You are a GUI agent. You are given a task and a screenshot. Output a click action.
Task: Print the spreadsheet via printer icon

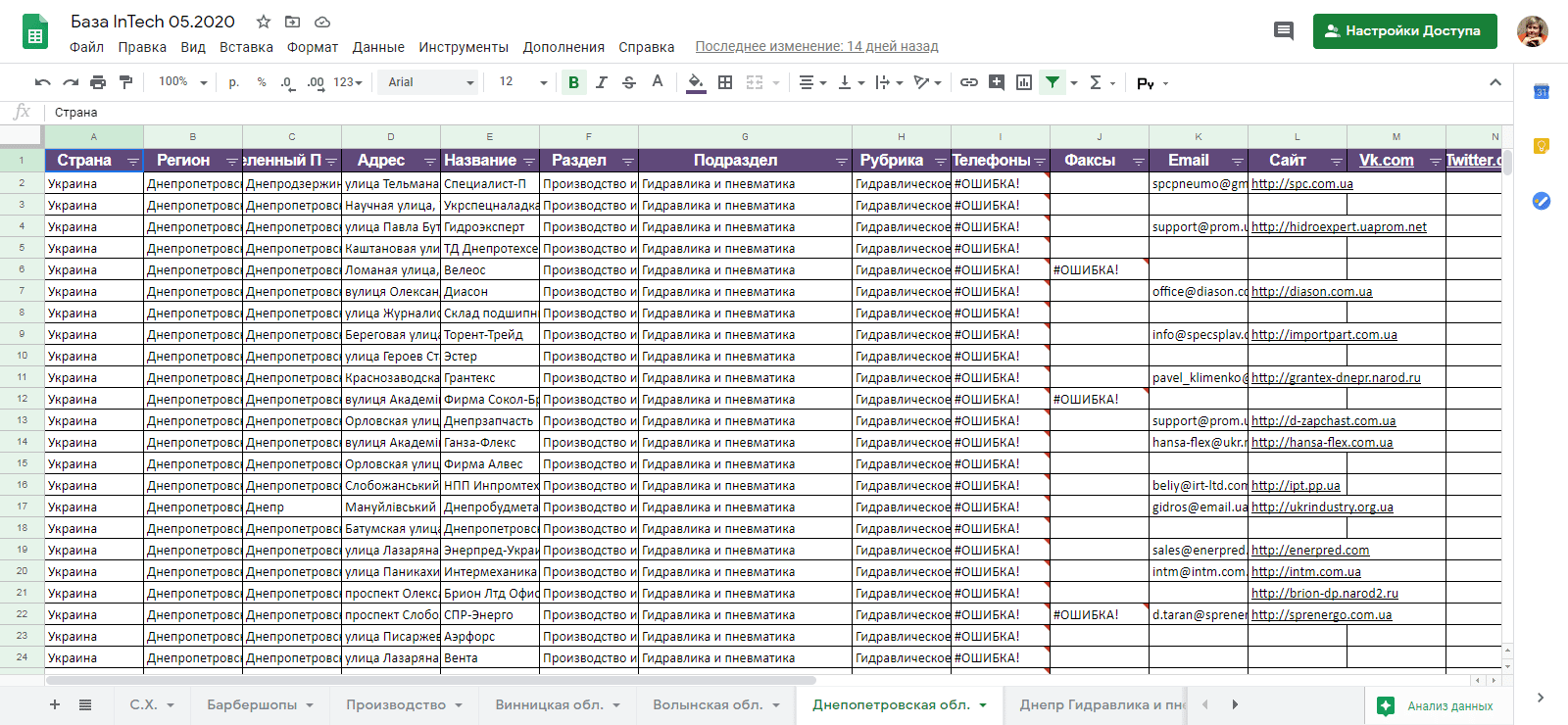click(98, 82)
